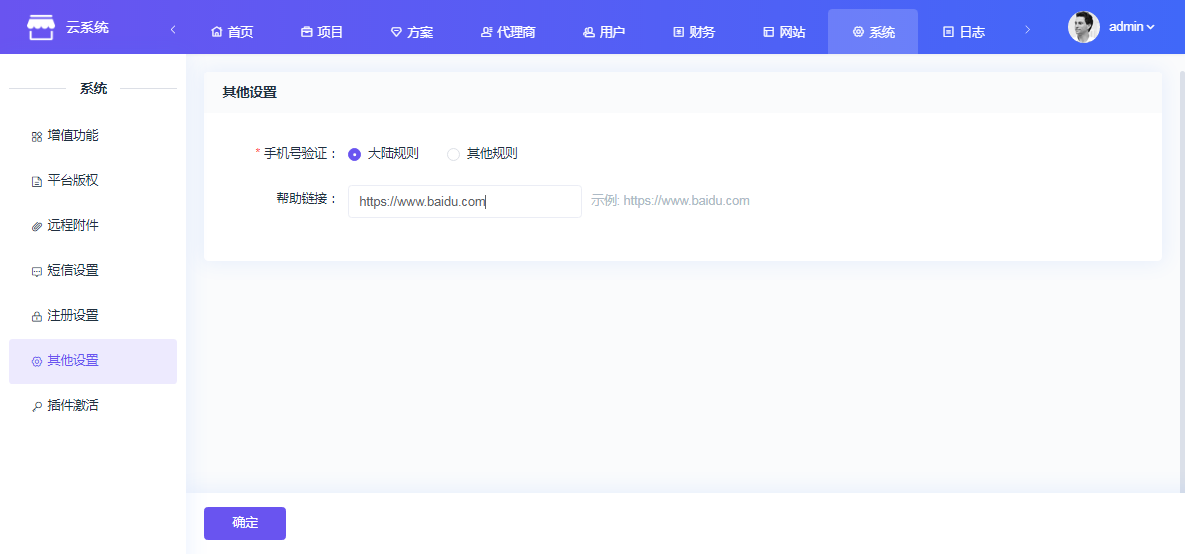Click the people icon beside 用户

click(589, 32)
